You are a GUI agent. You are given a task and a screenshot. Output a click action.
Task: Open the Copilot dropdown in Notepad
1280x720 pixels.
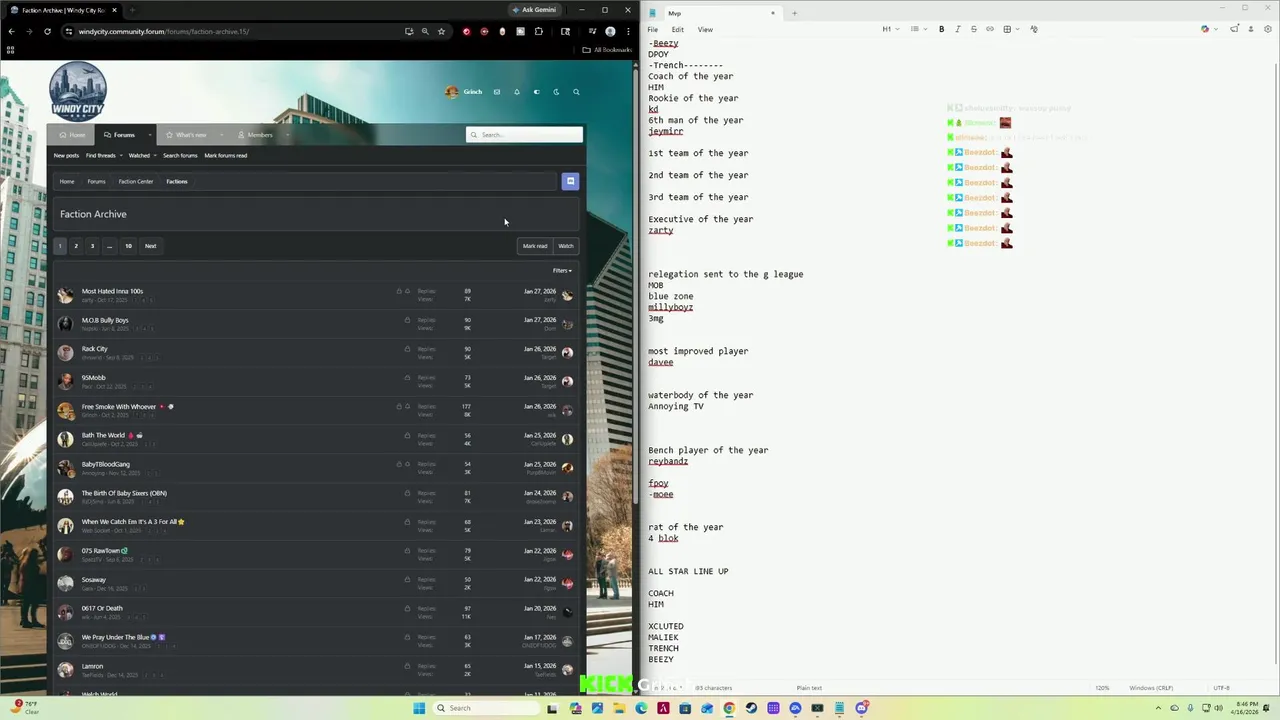coord(1208,29)
